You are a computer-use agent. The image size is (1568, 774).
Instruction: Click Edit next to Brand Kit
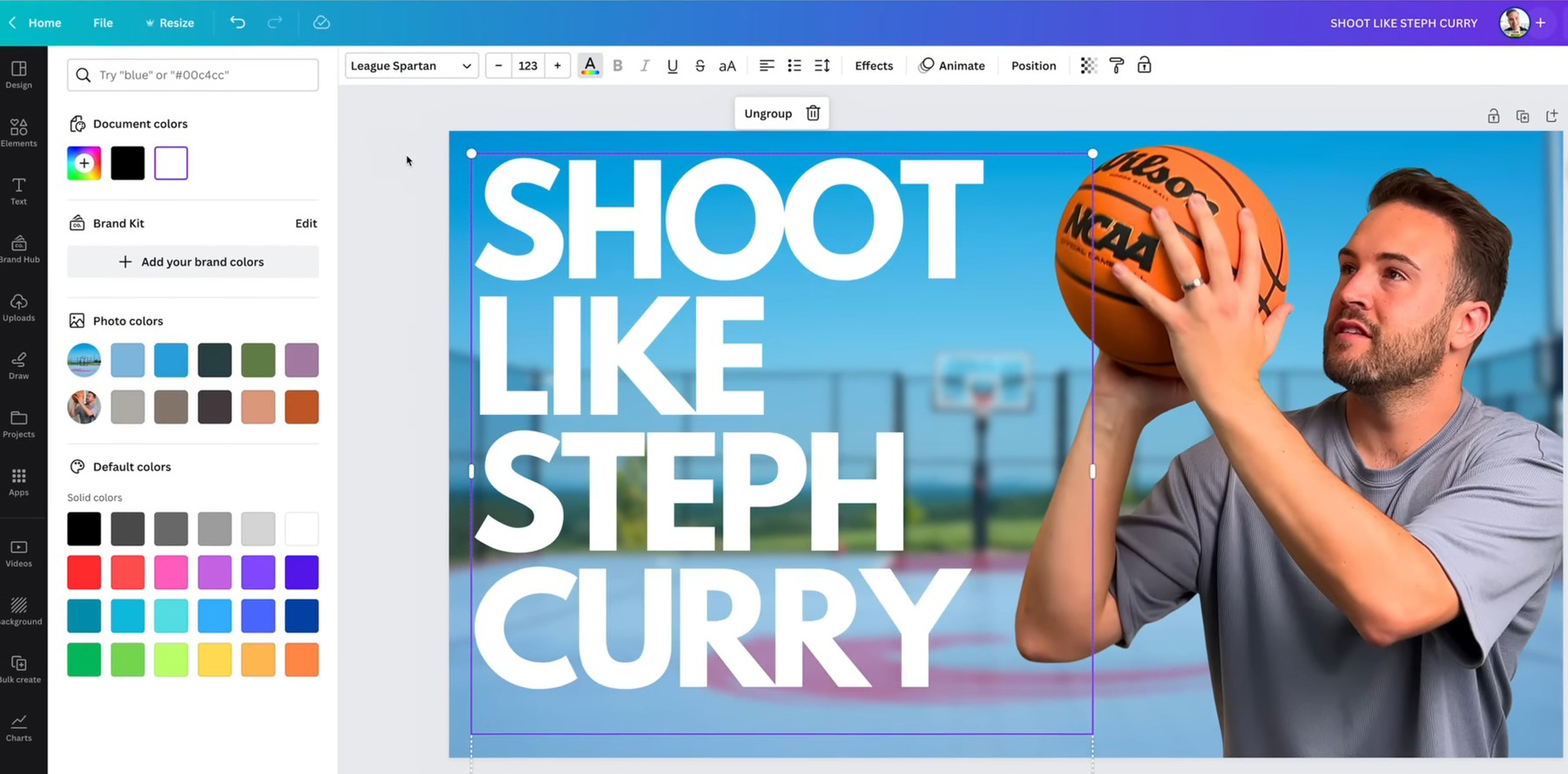click(x=306, y=223)
